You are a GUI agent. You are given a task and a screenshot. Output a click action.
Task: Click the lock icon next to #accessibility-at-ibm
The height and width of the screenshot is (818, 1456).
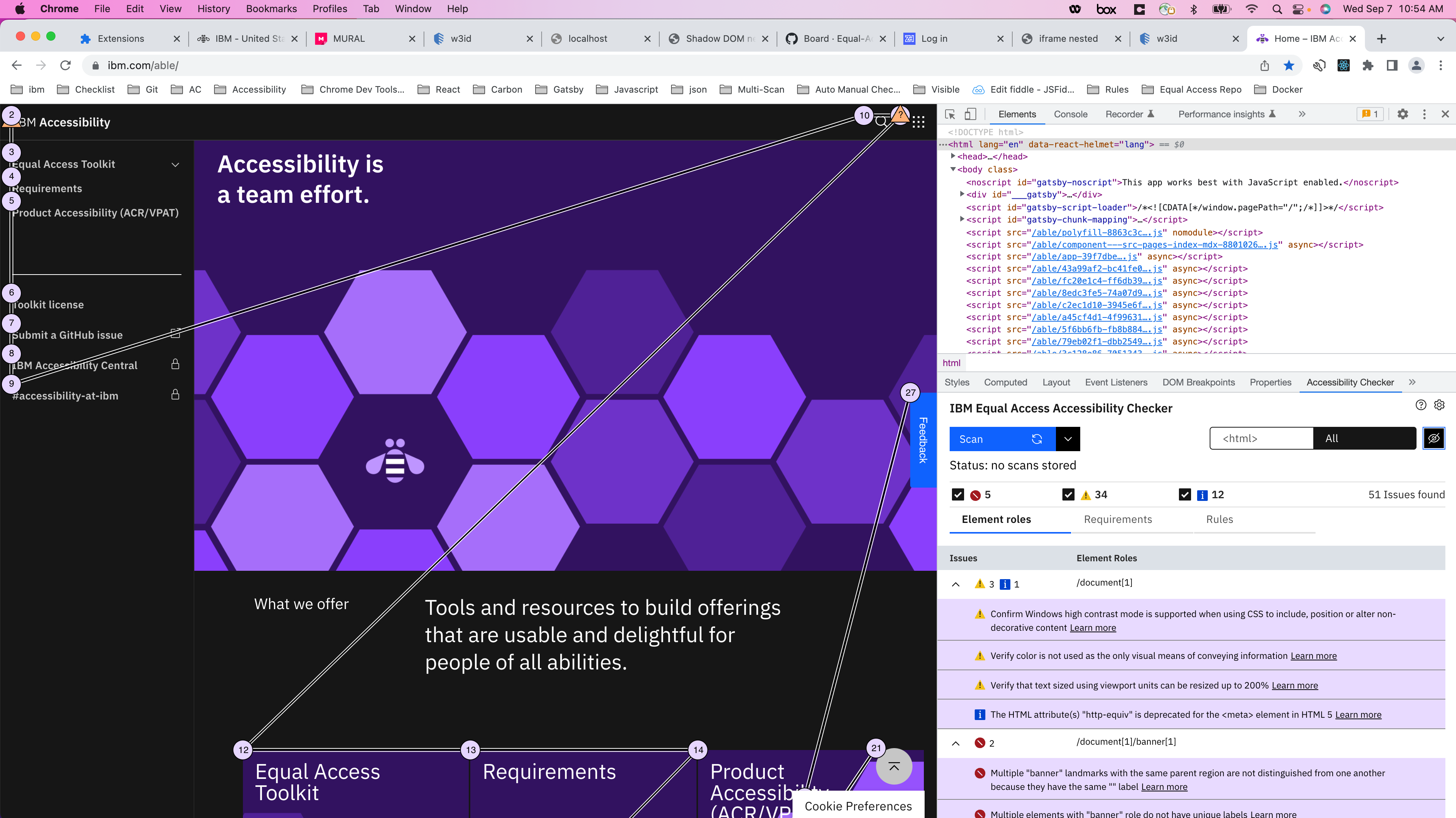(175, 394)
